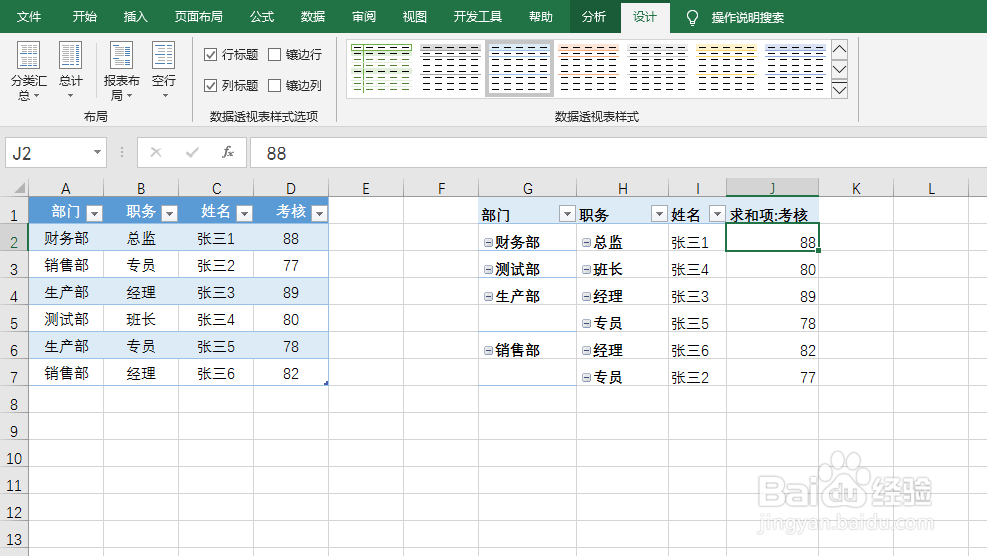Collapse the 销售部 pivot group
The image size is (987, 556).
click(488, 351)
